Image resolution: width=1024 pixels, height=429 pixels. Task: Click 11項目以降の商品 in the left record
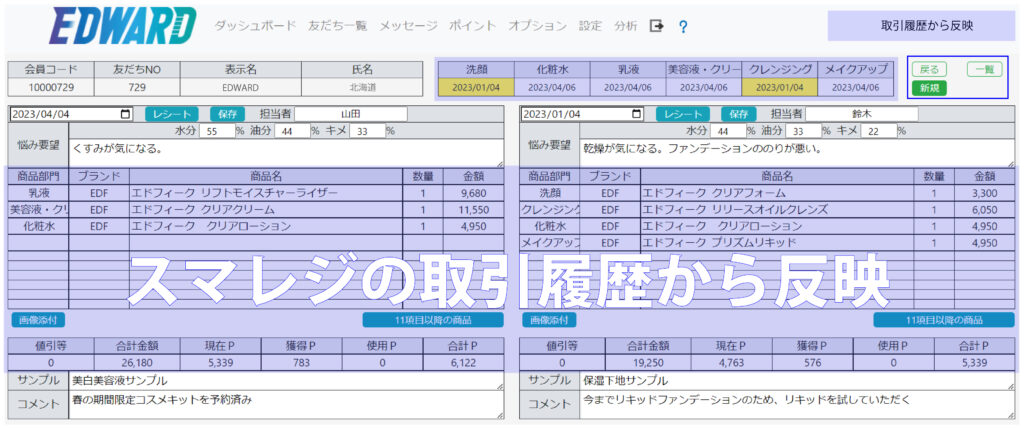point(433,320)
